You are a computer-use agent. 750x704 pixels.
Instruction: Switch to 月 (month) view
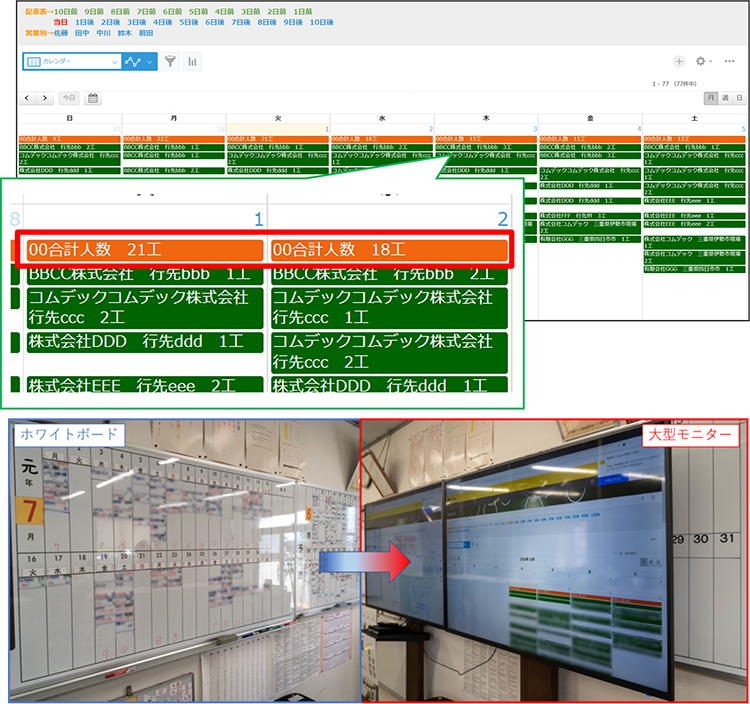pos(711,98)
